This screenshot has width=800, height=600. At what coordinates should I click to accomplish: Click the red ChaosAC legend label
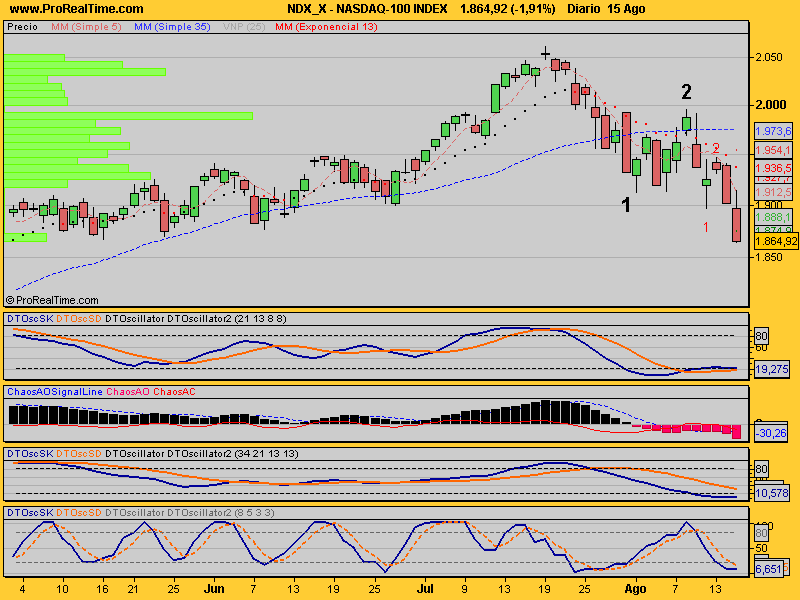(174, 392)
